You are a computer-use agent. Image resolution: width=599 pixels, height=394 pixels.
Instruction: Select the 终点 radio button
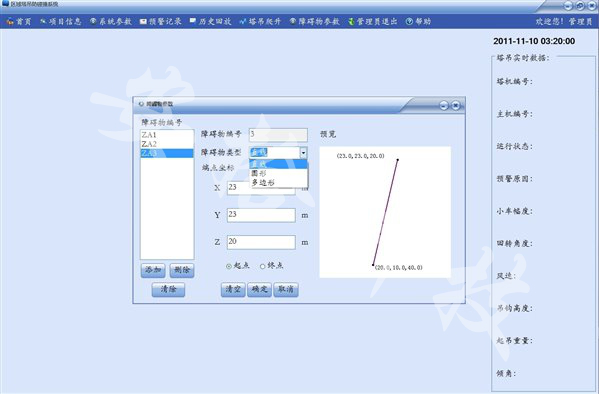pos(262,266)
